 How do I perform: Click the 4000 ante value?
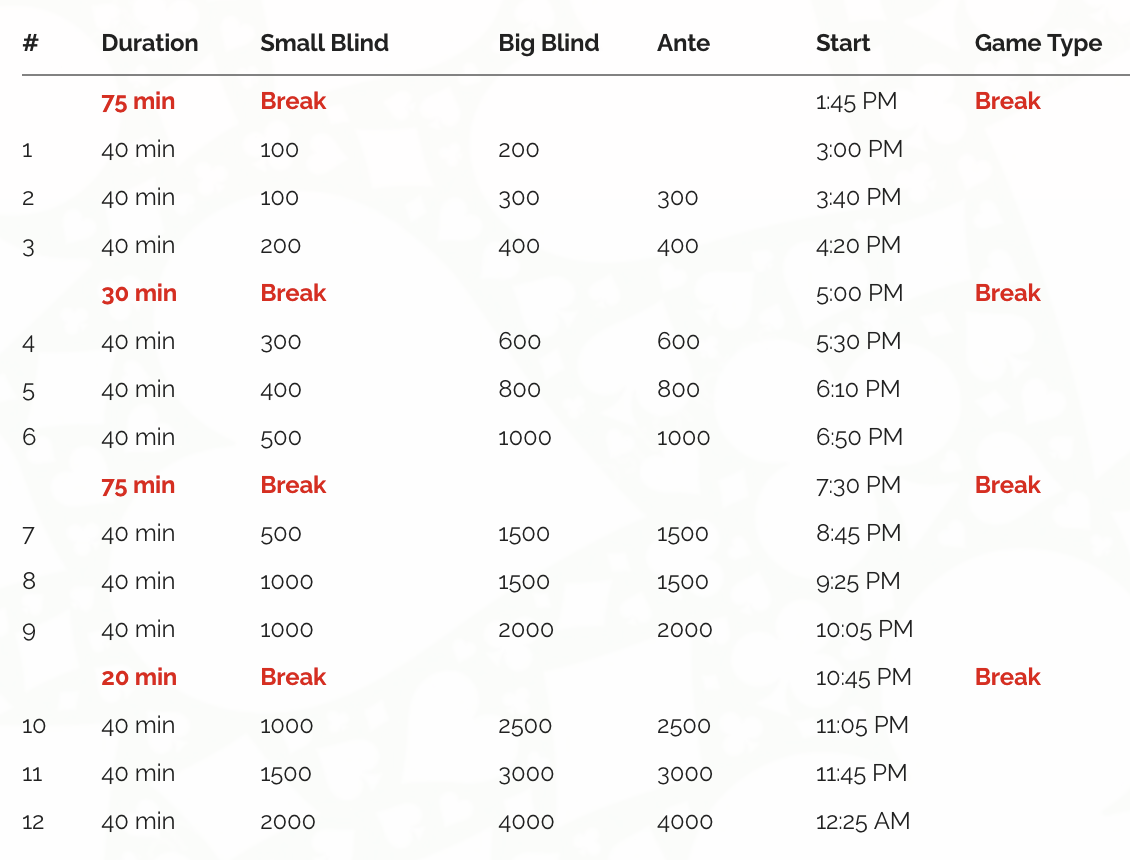685,822
